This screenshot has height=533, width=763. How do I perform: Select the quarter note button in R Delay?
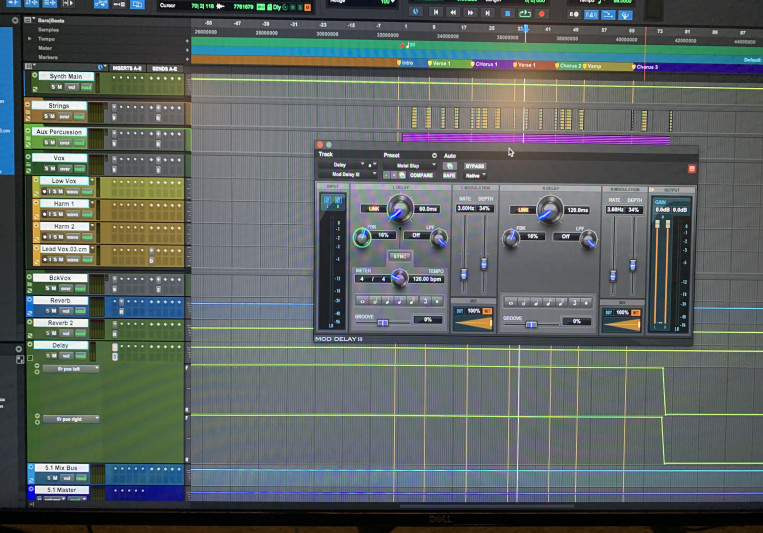[536, 302]
